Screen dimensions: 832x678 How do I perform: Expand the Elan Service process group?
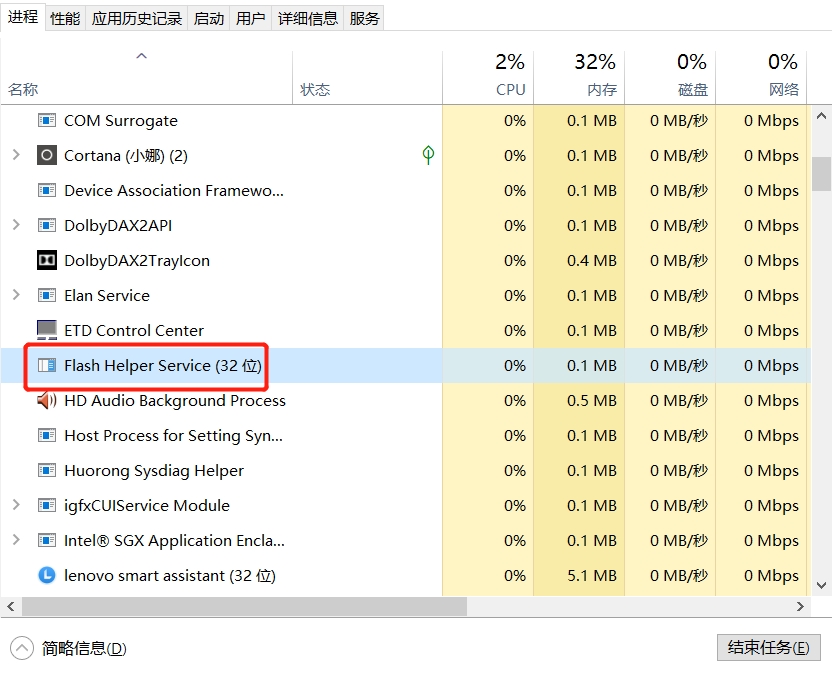point(16,295)
